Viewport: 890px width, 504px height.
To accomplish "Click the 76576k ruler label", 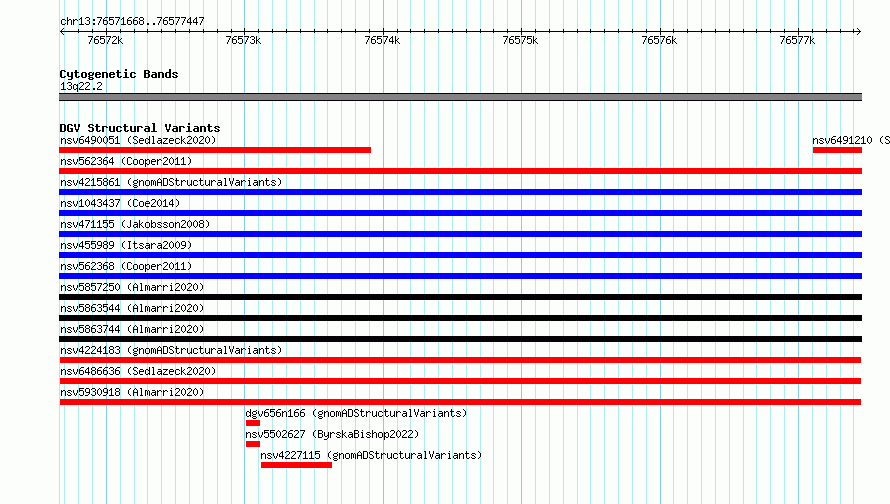I will 659,40.
